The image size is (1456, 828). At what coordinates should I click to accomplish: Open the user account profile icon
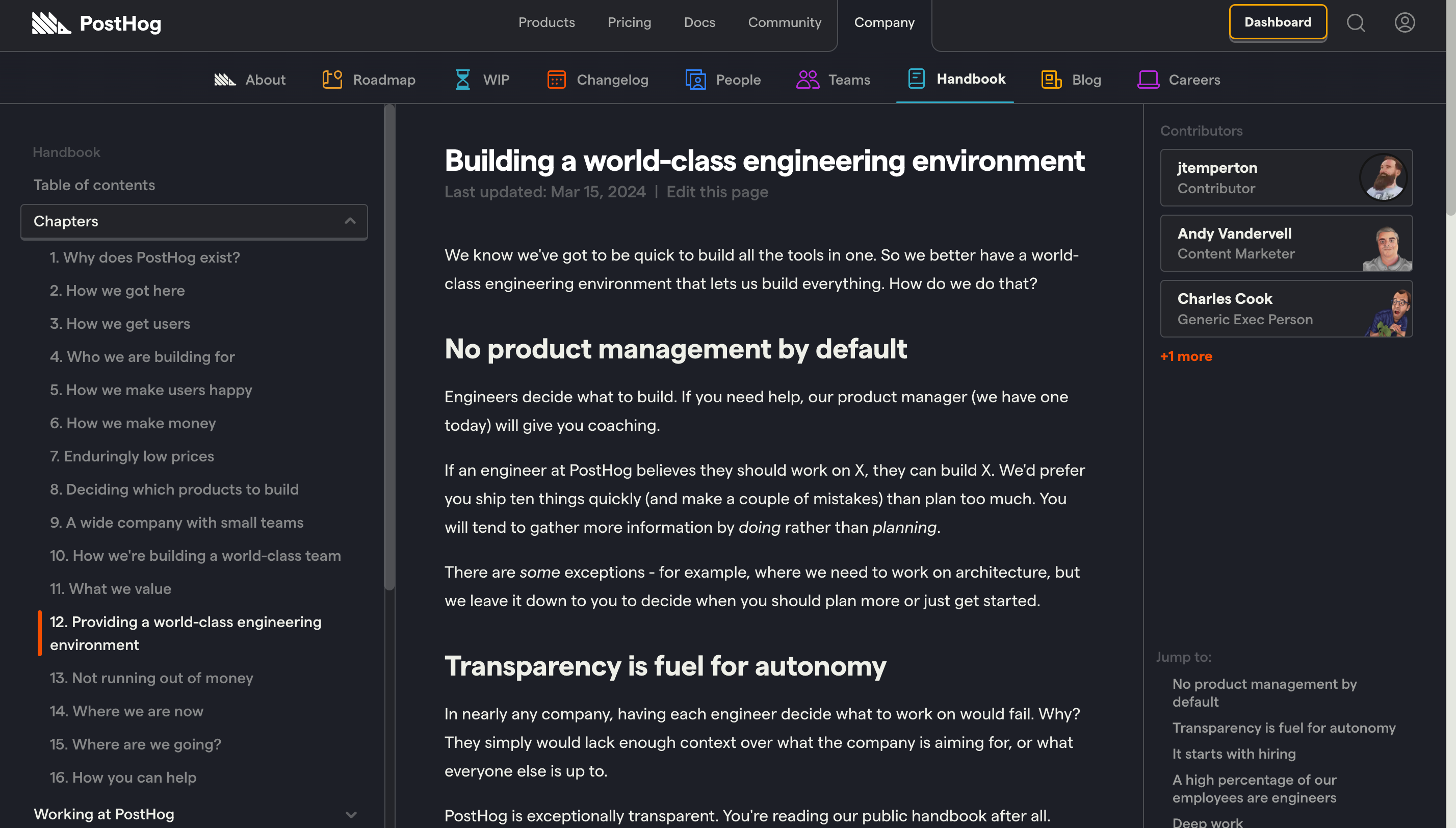tap(1405, 23)
